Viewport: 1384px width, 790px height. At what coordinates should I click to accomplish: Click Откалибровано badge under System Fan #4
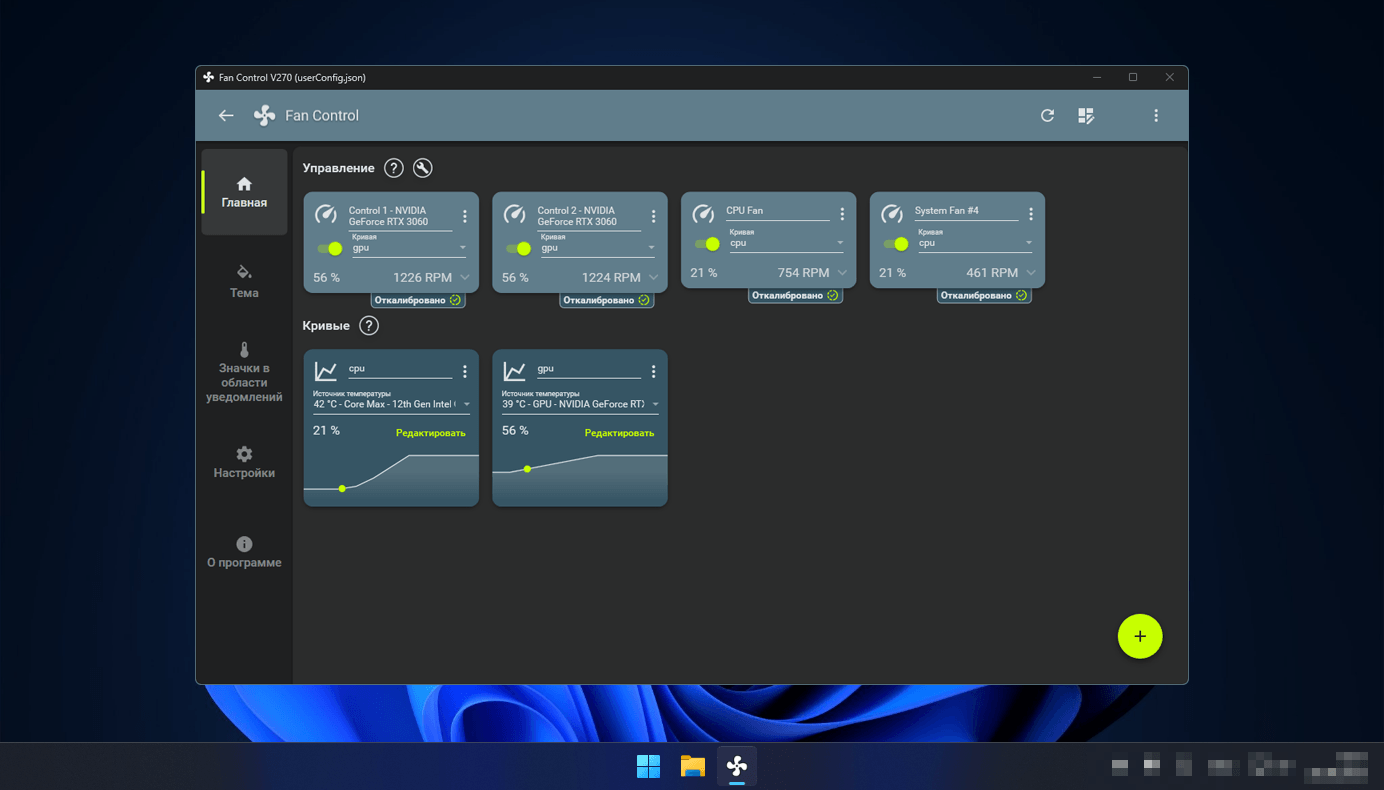tap(984, 295)
